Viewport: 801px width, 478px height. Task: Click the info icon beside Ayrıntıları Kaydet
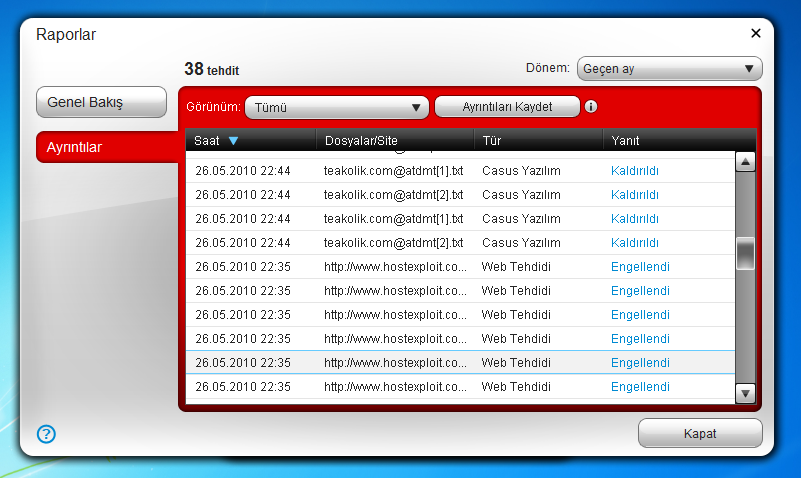[591, 107]
